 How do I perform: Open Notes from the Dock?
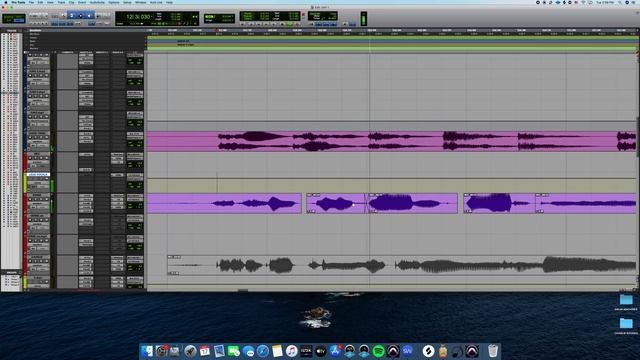(277, 351)
